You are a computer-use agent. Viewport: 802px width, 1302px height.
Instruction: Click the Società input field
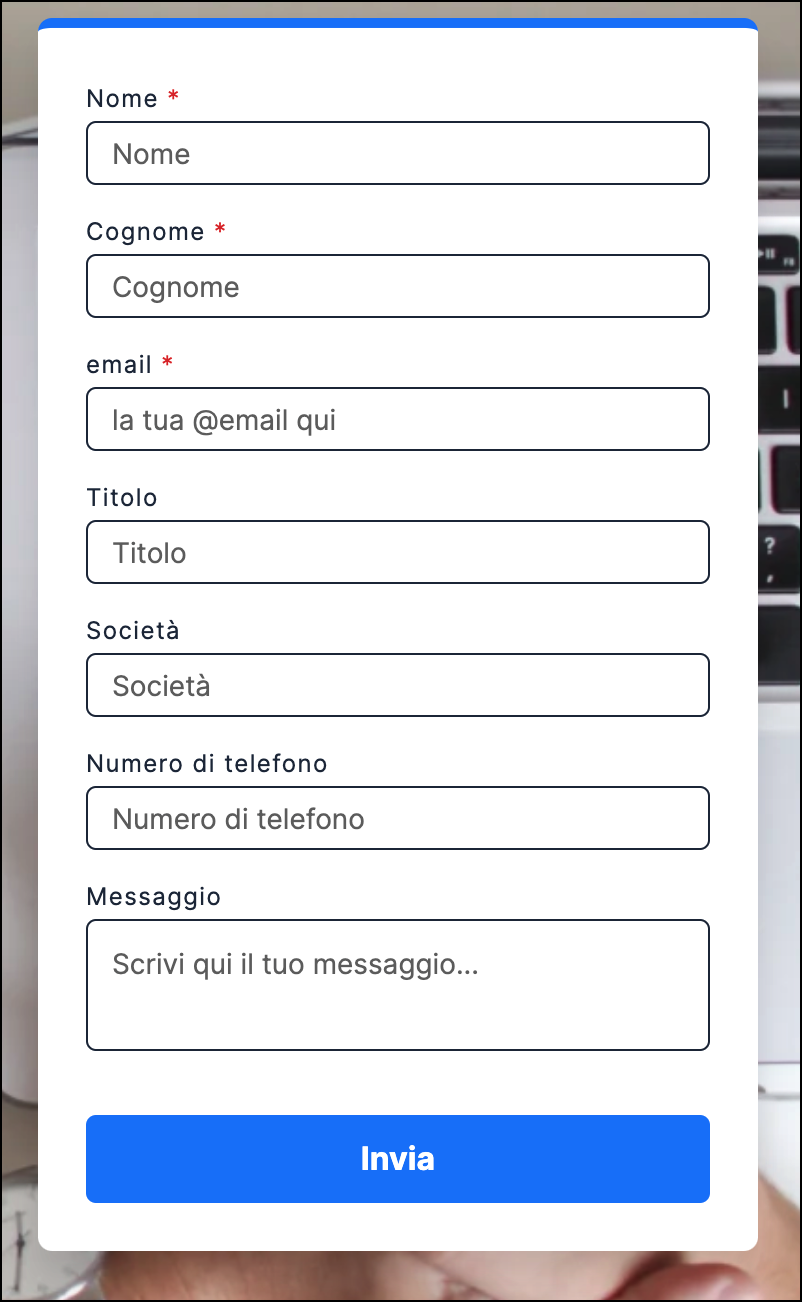397,685
